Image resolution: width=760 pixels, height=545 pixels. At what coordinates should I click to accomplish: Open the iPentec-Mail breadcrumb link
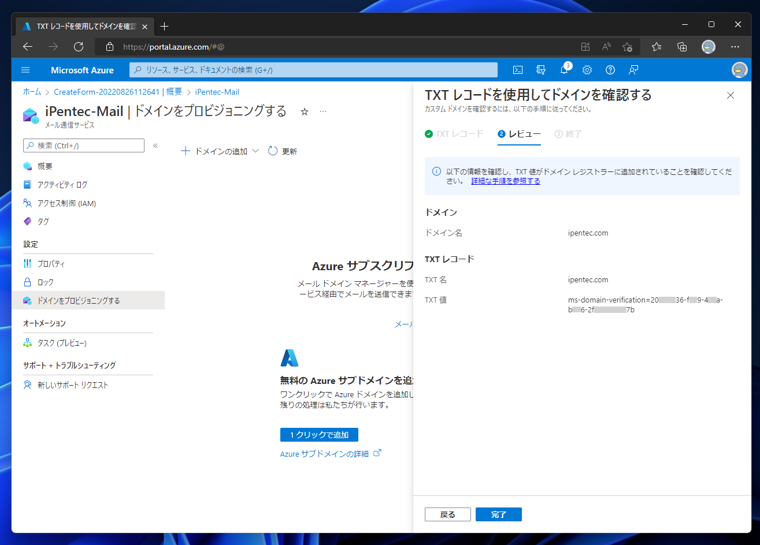(x=217, y=92)
